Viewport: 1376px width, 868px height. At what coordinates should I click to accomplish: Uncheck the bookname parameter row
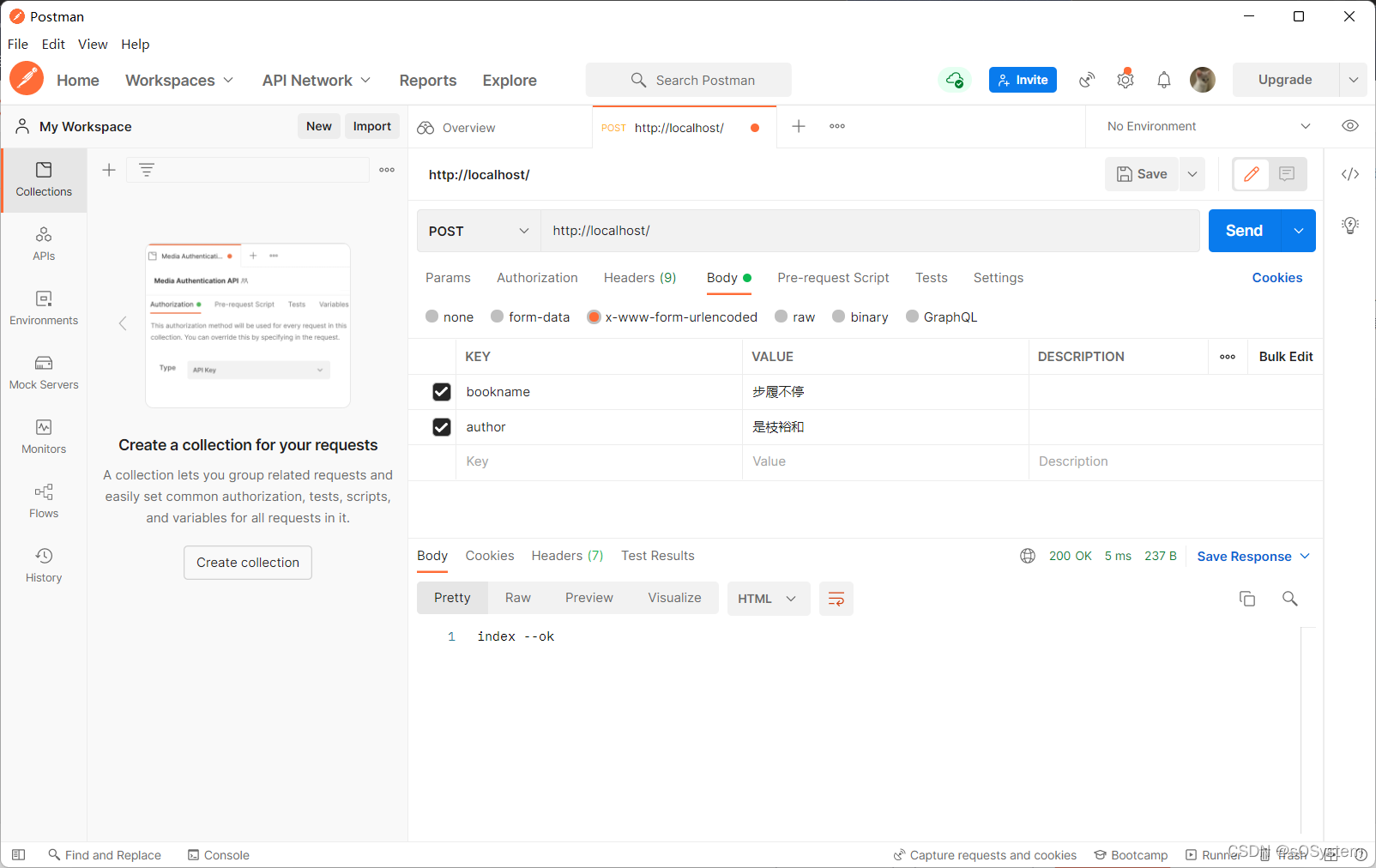click(x=442, y=392)
